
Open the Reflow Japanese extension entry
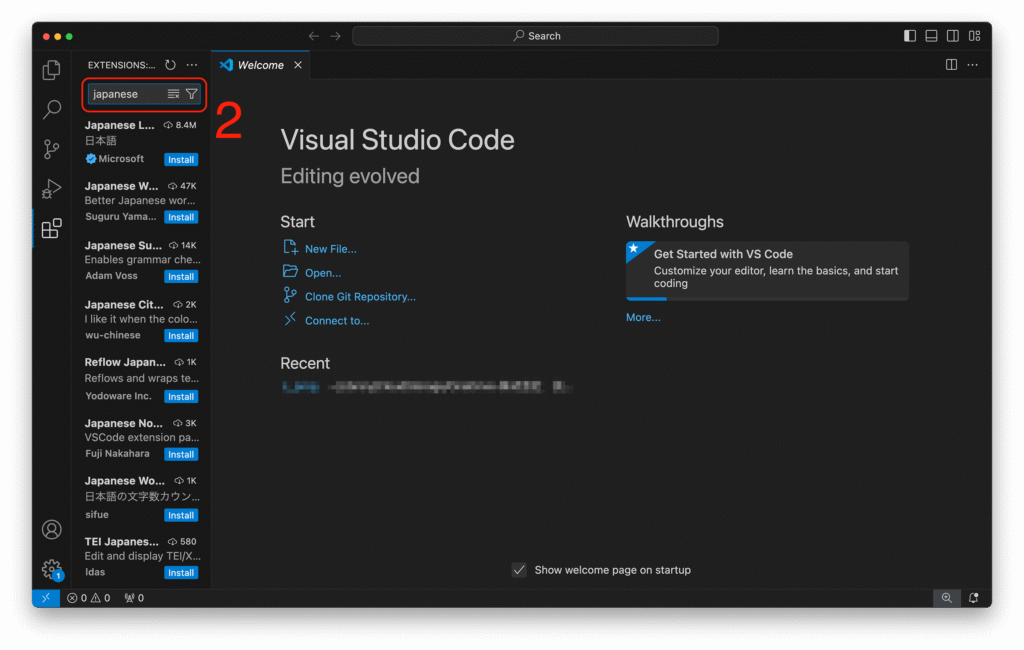[142, 379]
